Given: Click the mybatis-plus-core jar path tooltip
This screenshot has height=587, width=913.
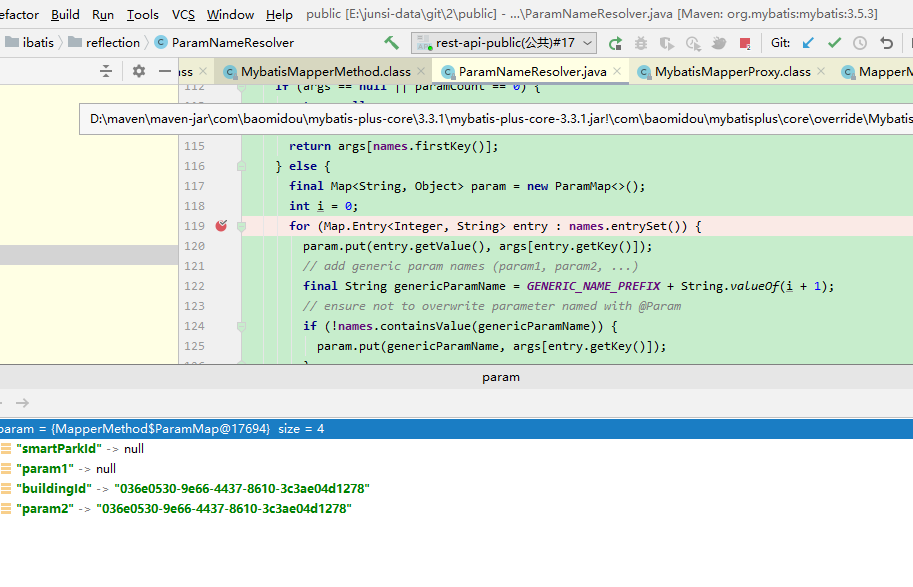Looking at the screenshot, I should [496, 119].
